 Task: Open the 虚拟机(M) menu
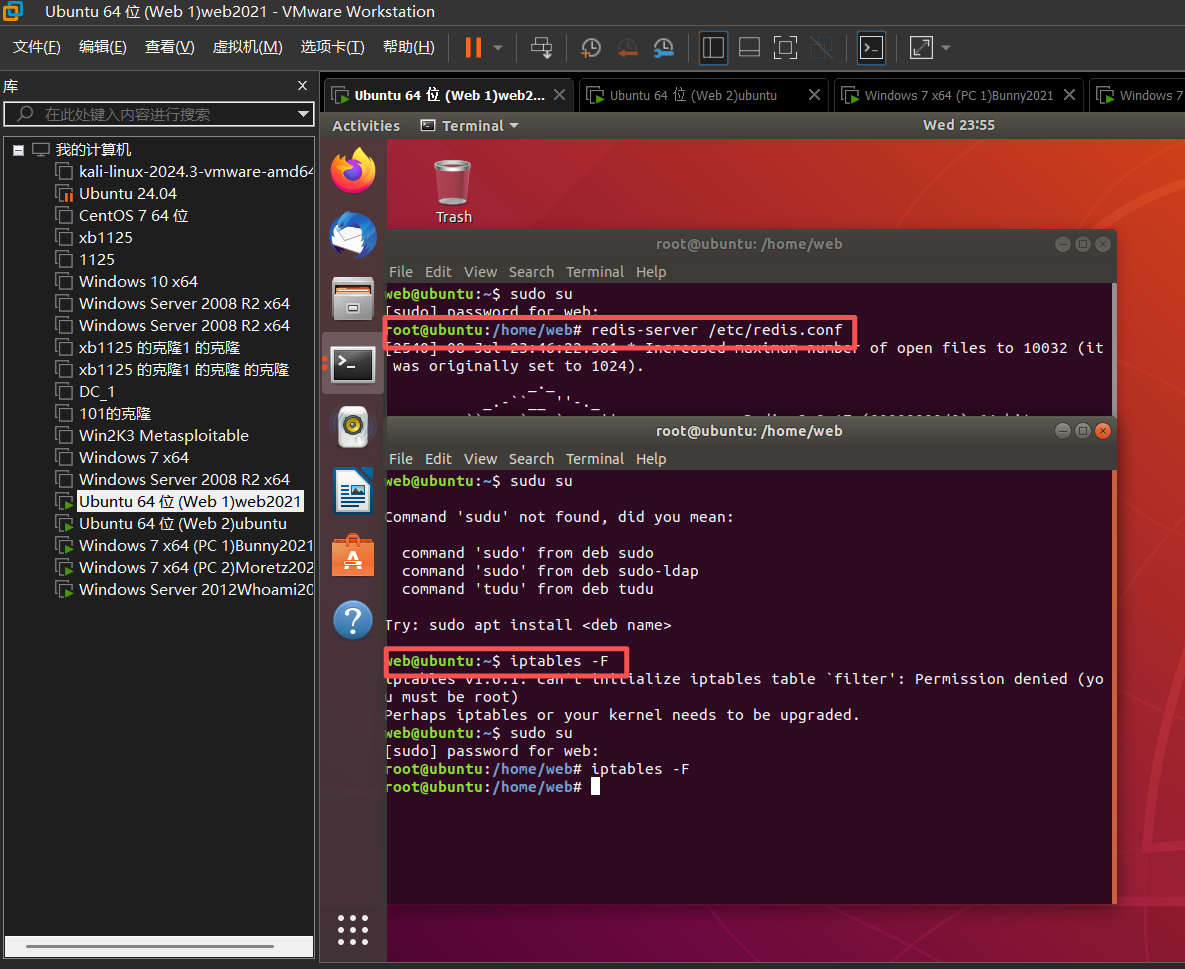(x=247, y=47)
